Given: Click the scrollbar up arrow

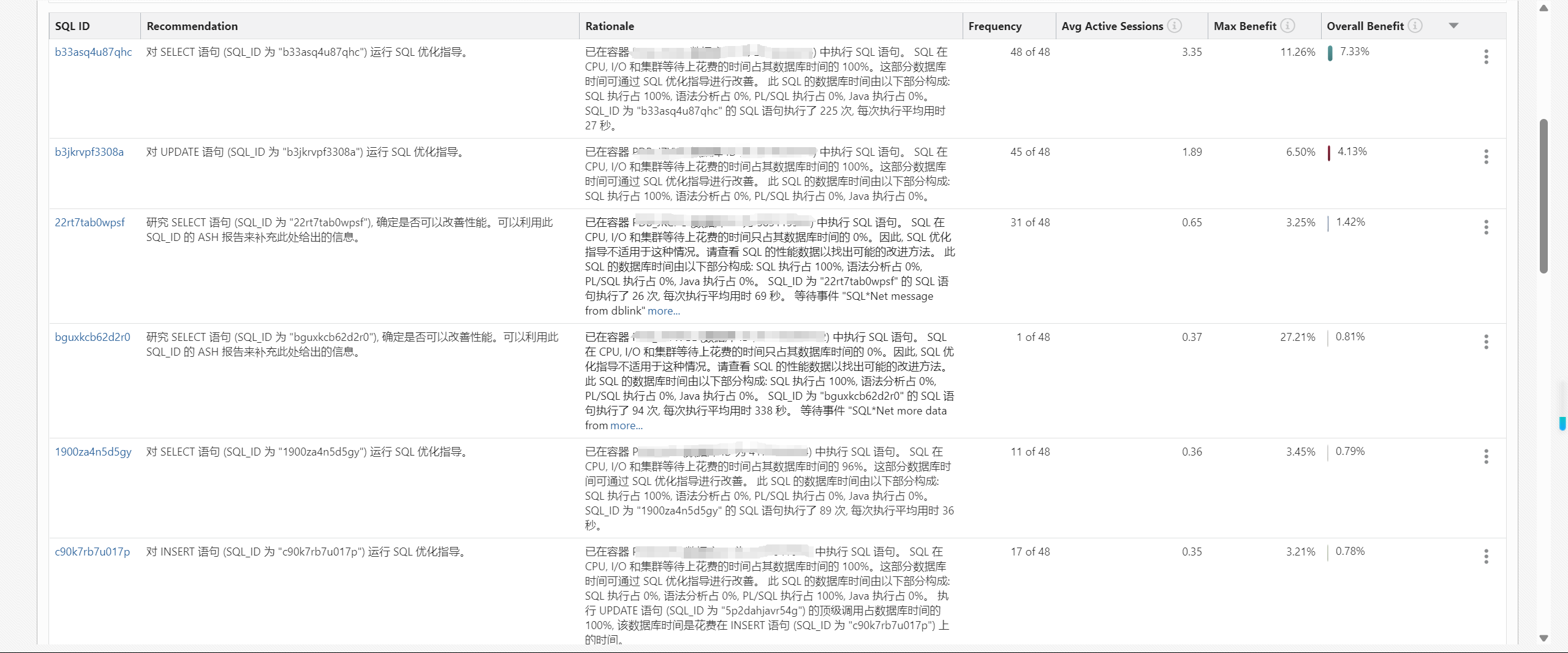Looking at the screenshot, I should [x=1543, y=8].
